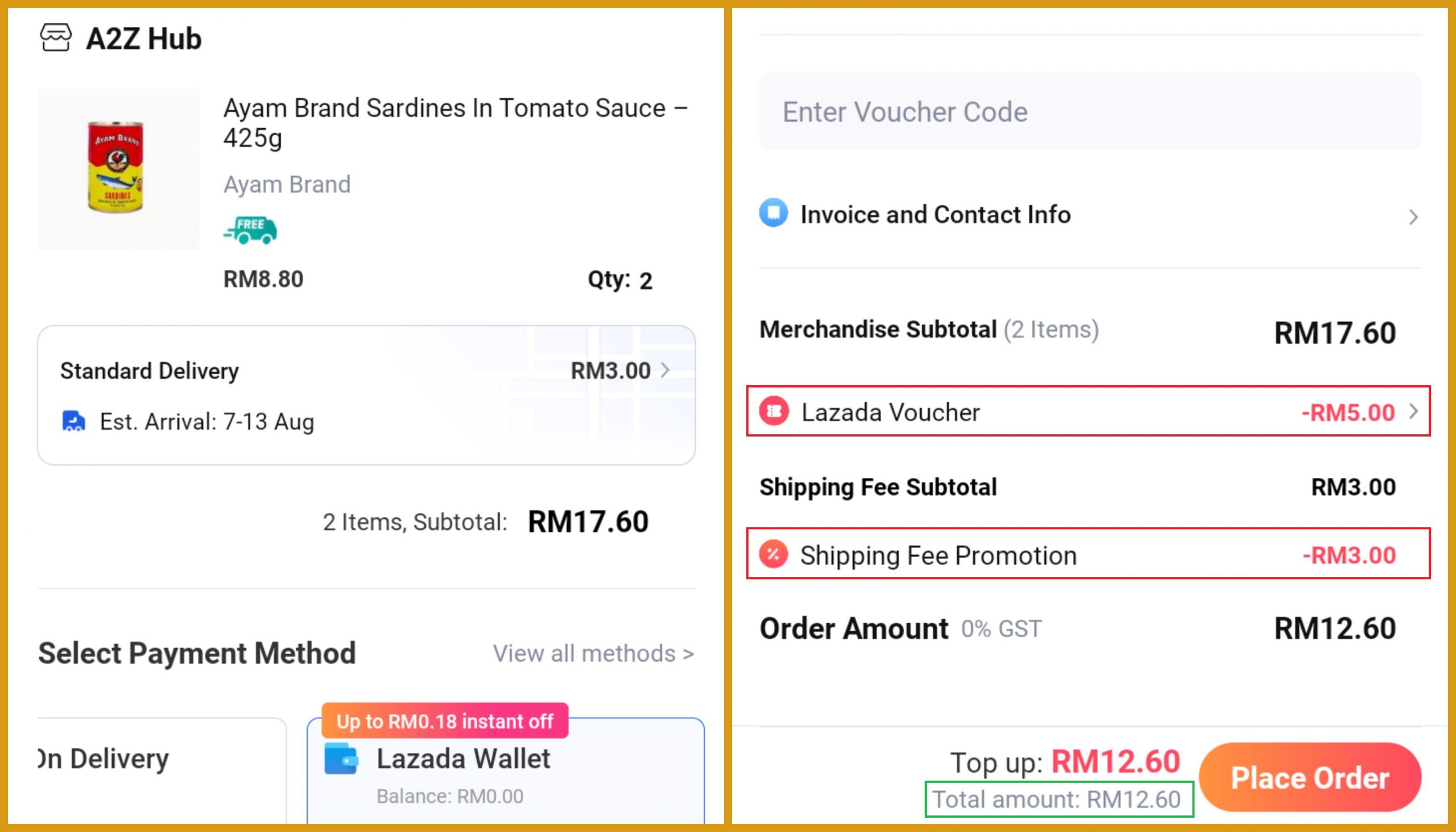Click the Shipping Fee Promotion percent icon

(x=773, y=554)
